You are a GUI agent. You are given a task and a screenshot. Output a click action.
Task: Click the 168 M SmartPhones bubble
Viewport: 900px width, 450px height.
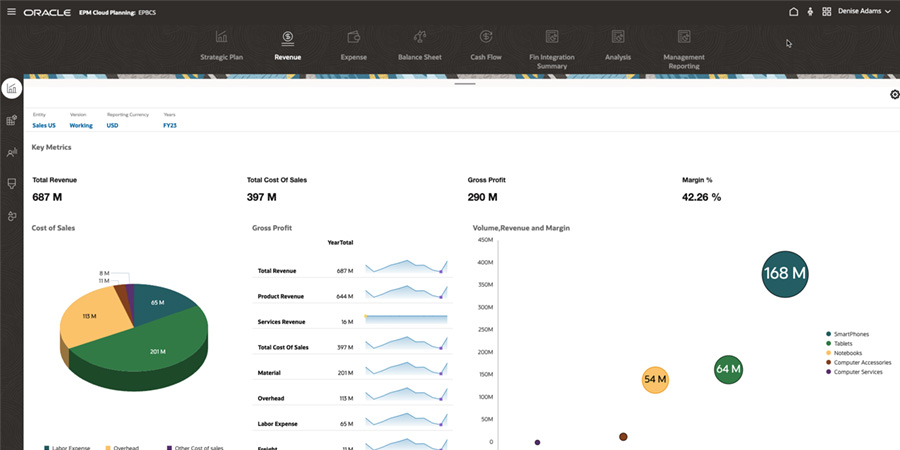pos(785,274)
